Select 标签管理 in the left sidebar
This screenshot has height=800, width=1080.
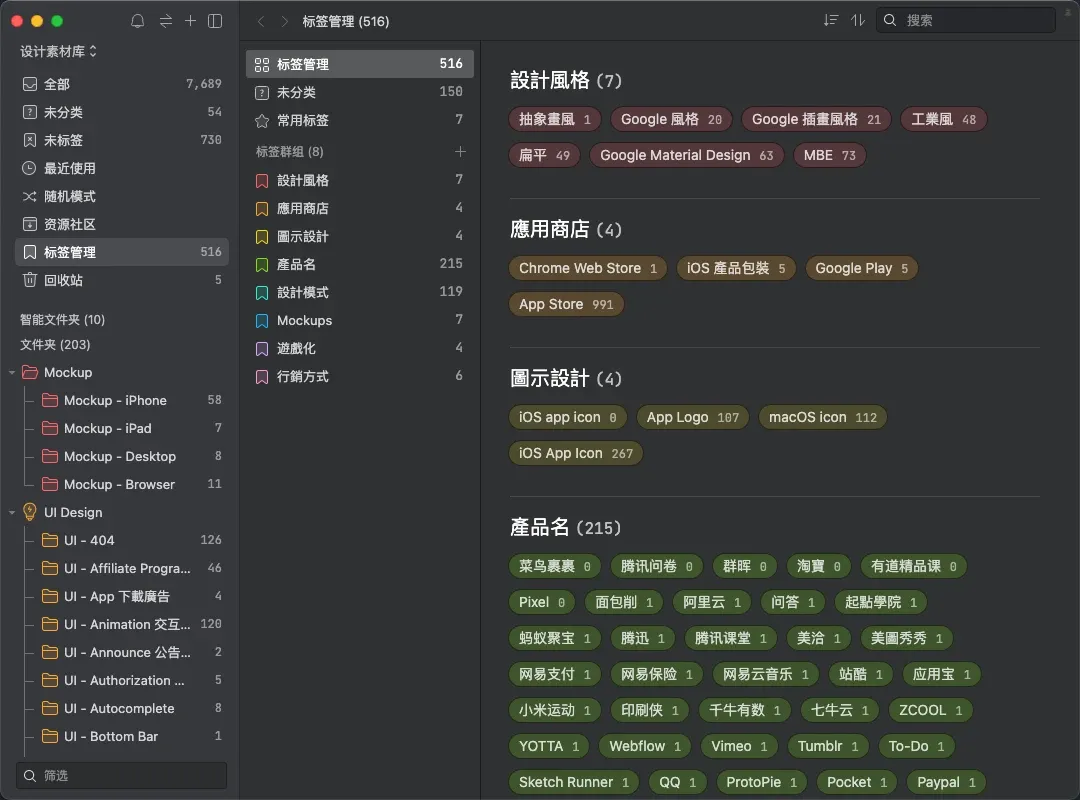[x=121, y=252]
